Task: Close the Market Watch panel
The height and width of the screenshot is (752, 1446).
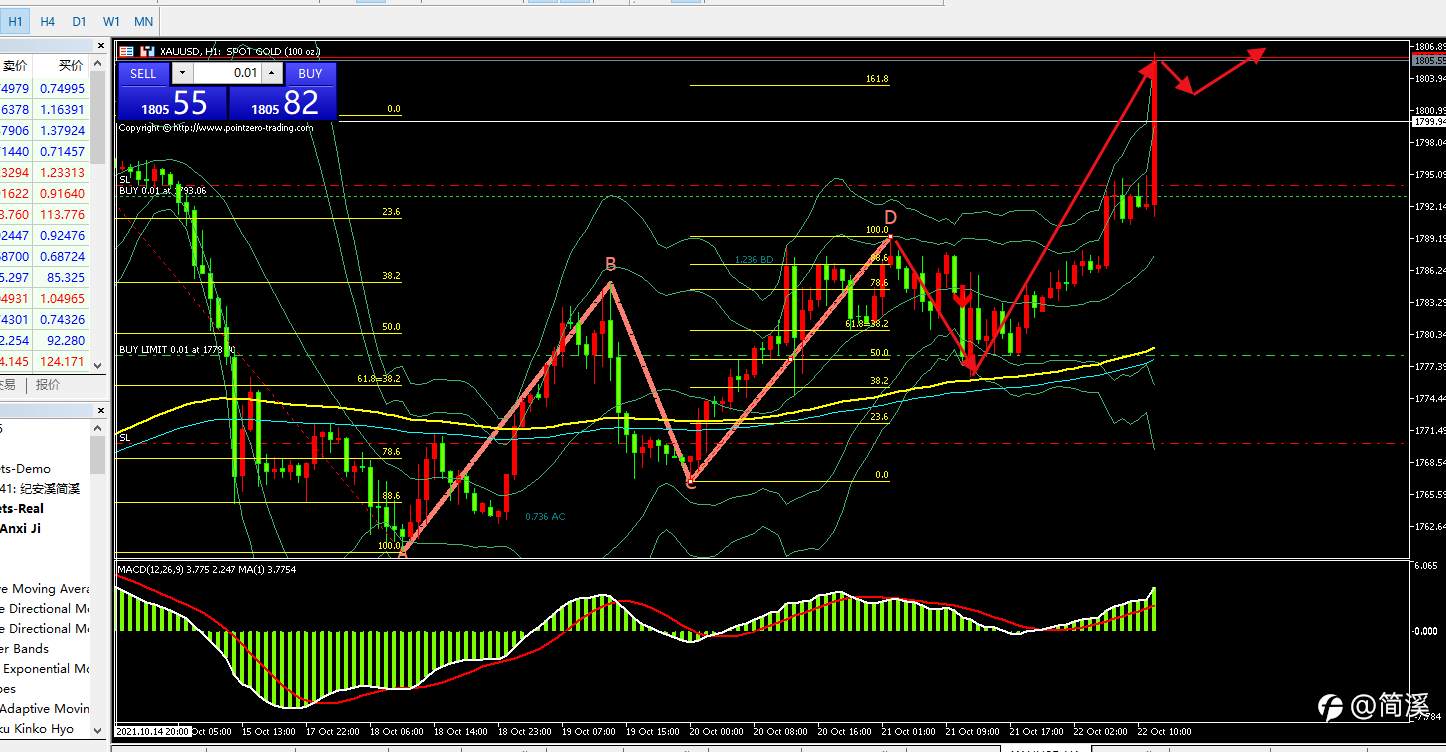Action: point(100,46)
